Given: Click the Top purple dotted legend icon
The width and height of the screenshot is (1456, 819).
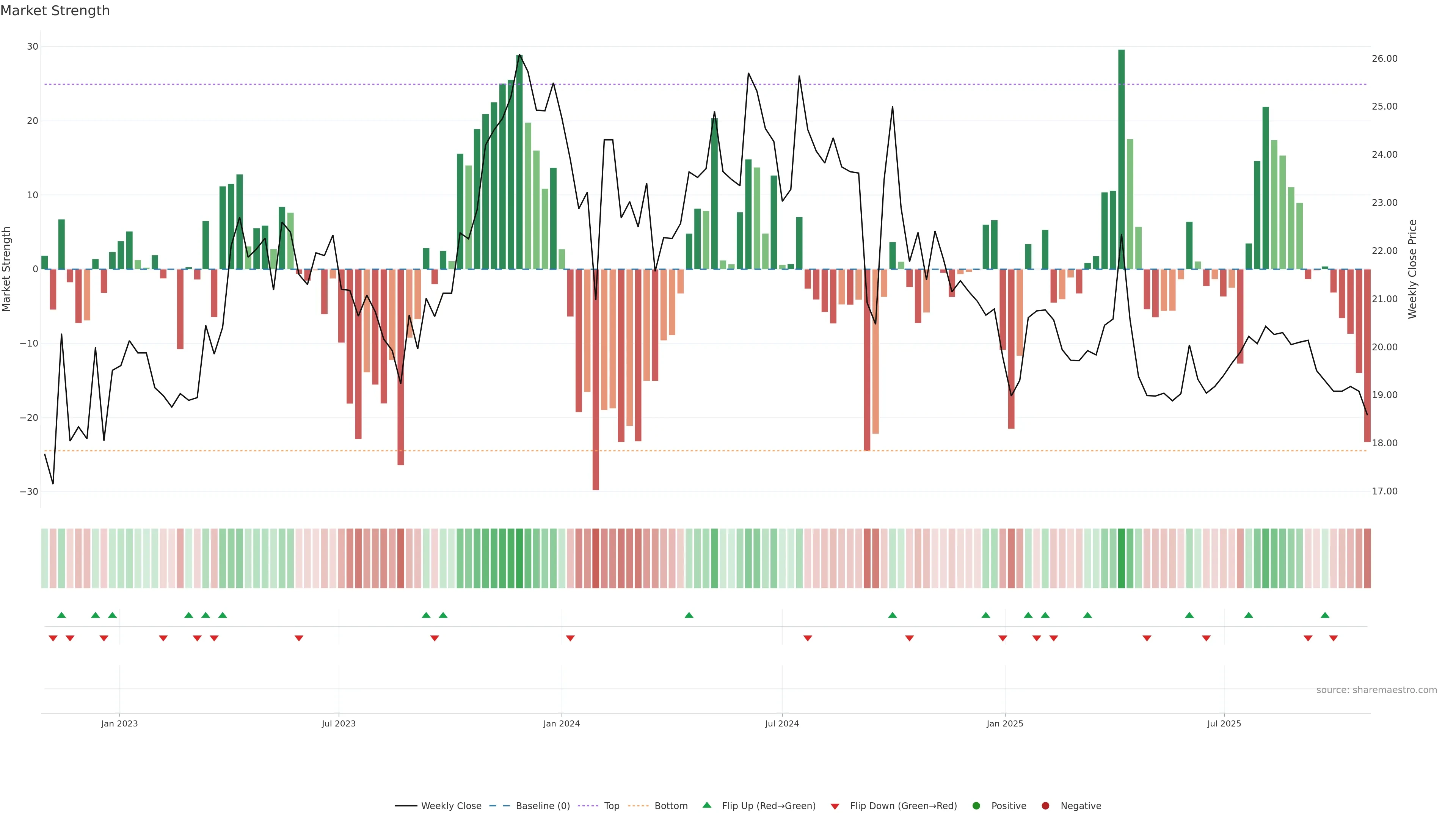Looking at the screenshot, I should [x=589, y=805].
